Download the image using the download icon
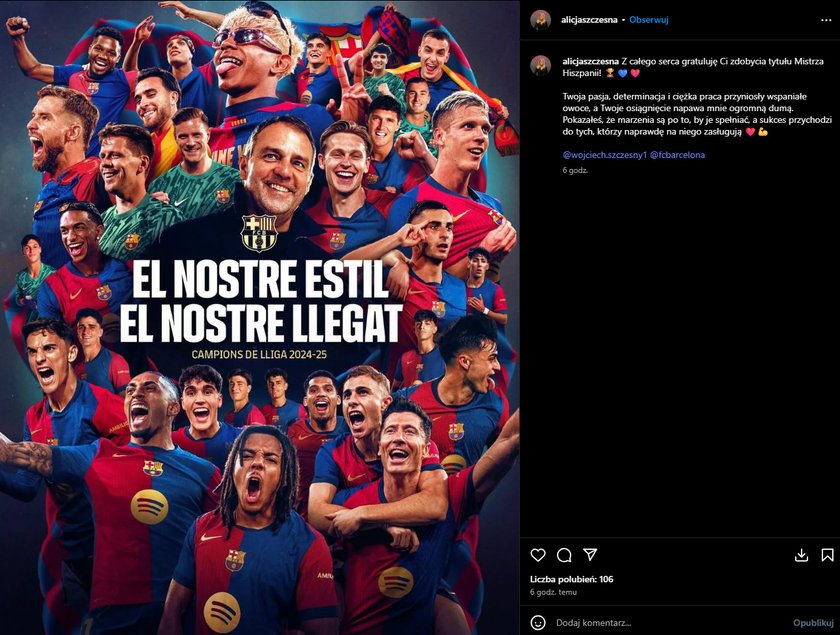Screen dimensions: 840x635 click(x=801, y=555)
